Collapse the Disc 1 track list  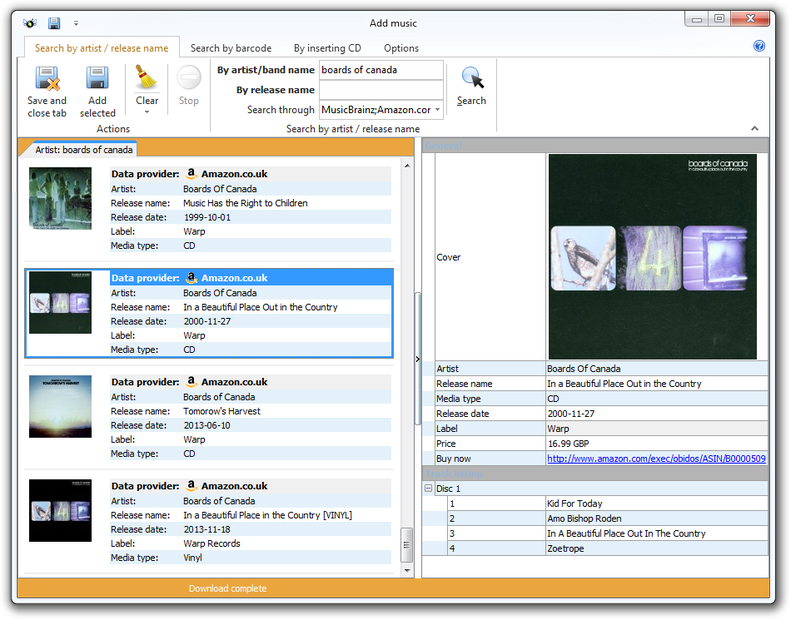[x=429, y=489]
